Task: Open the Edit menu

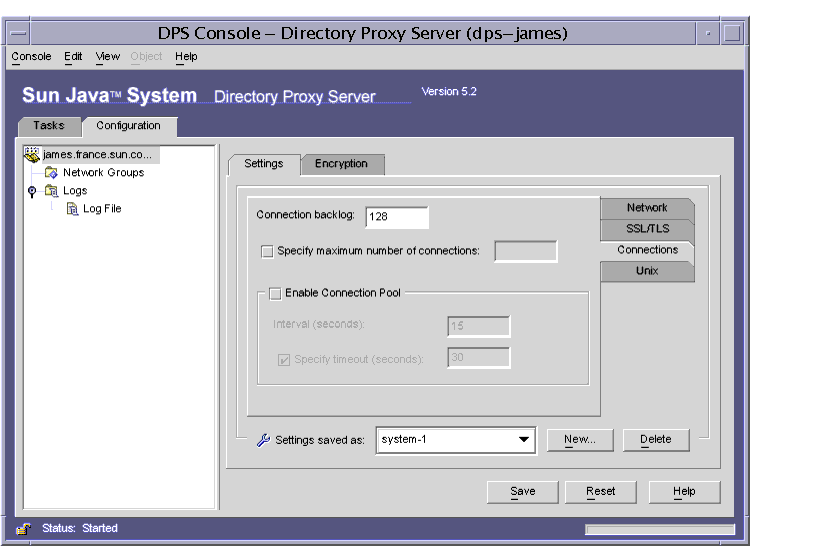Action: click(x=73, y=57)
